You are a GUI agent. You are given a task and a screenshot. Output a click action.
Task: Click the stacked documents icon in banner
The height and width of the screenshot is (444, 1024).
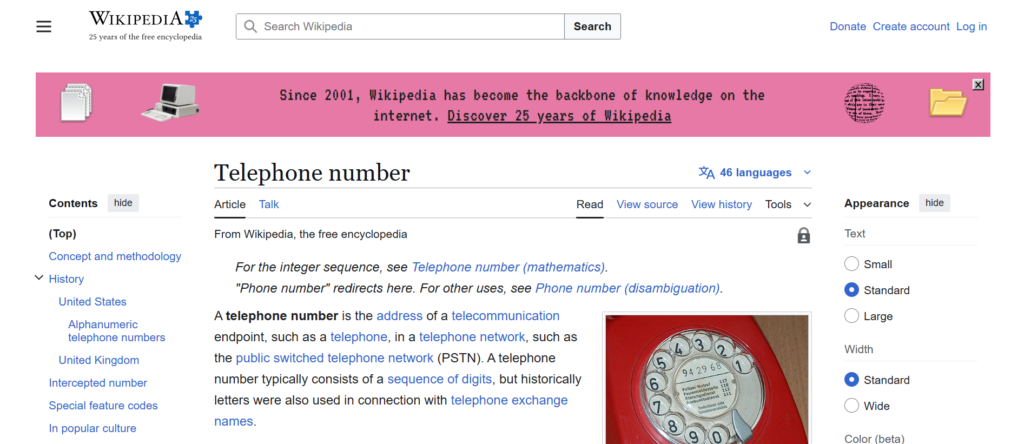tap(77, 102)
